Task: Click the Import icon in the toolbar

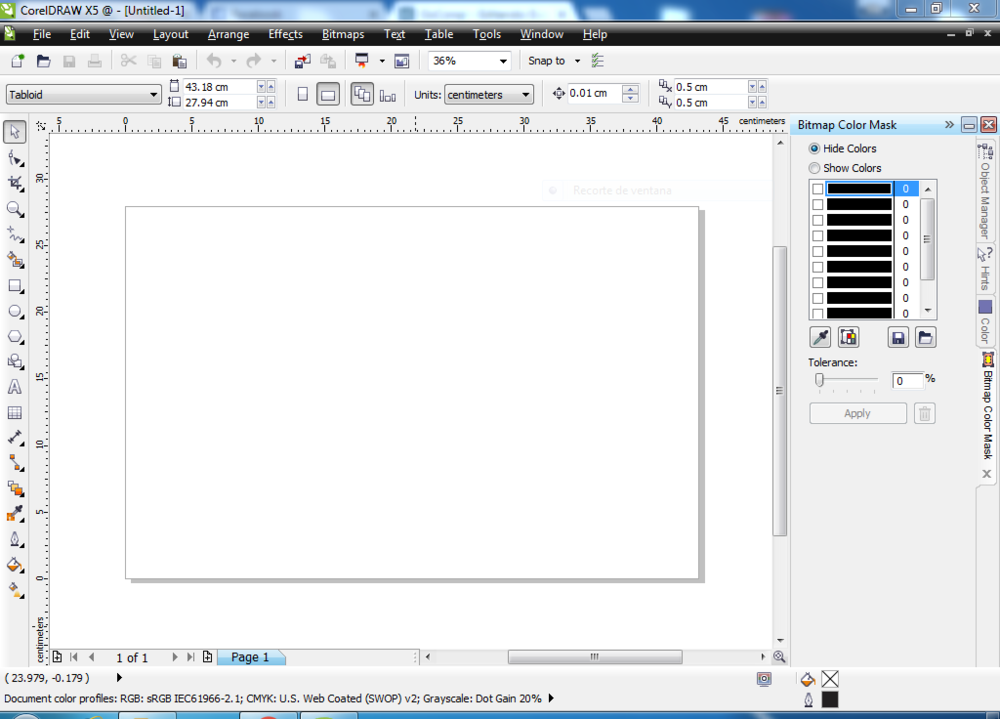Action: [302, 61]
